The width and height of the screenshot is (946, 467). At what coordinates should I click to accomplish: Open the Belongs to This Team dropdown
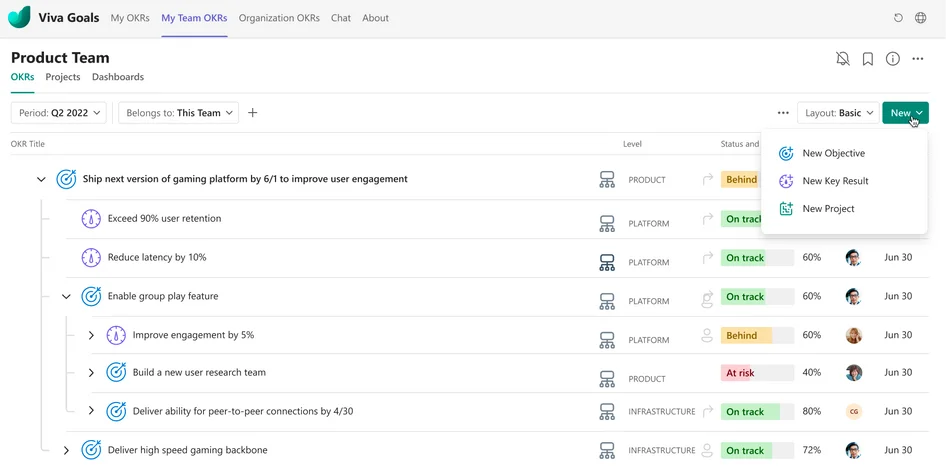(178, 113)
